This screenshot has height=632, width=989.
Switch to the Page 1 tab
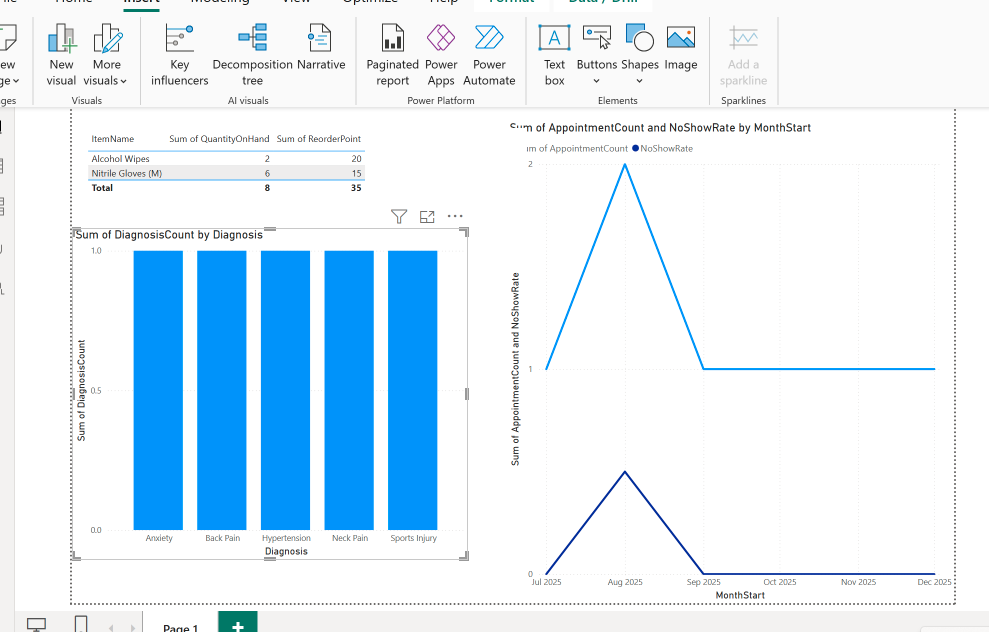click(x=181, y=628)
